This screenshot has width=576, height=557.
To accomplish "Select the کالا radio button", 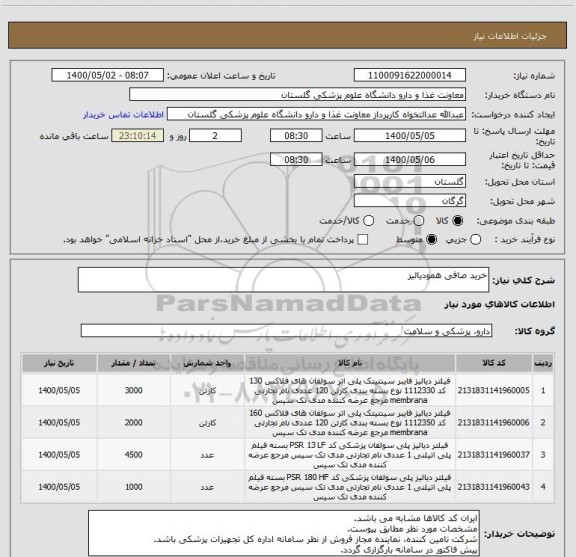I will [458, 220].
